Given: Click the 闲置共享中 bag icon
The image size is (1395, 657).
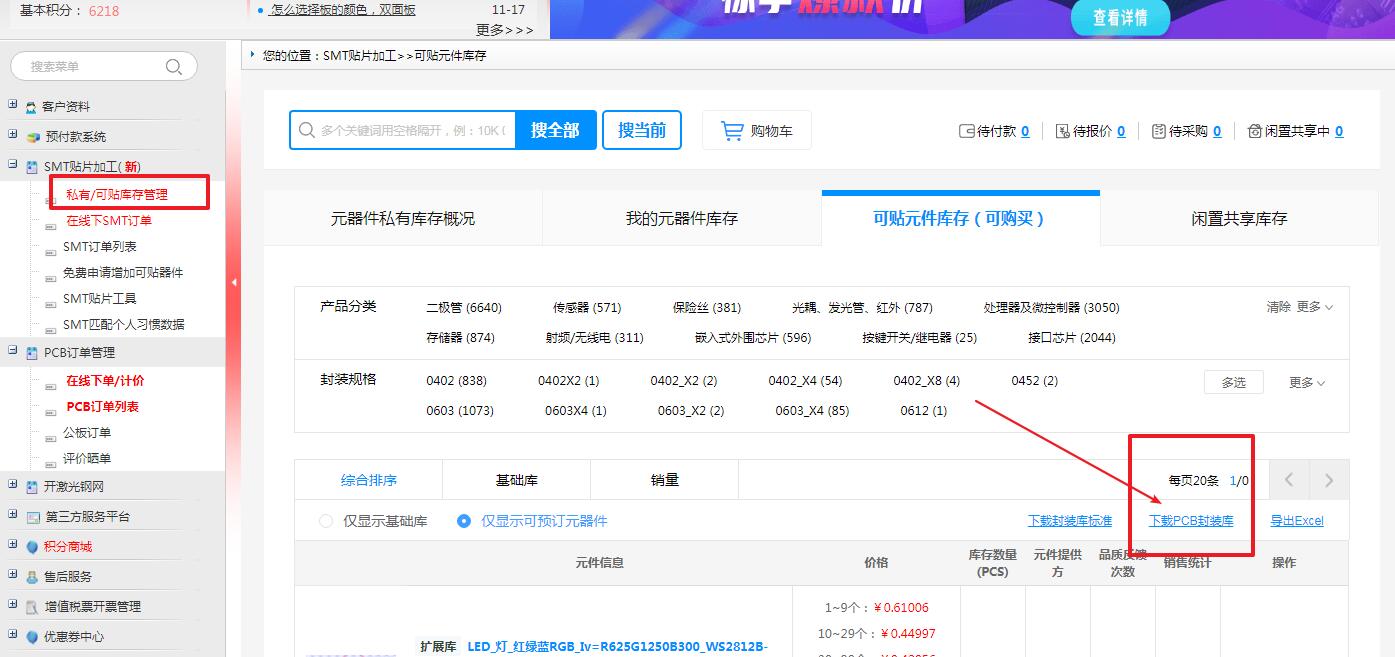Looking at the screenshot, I should point(1254,131).
